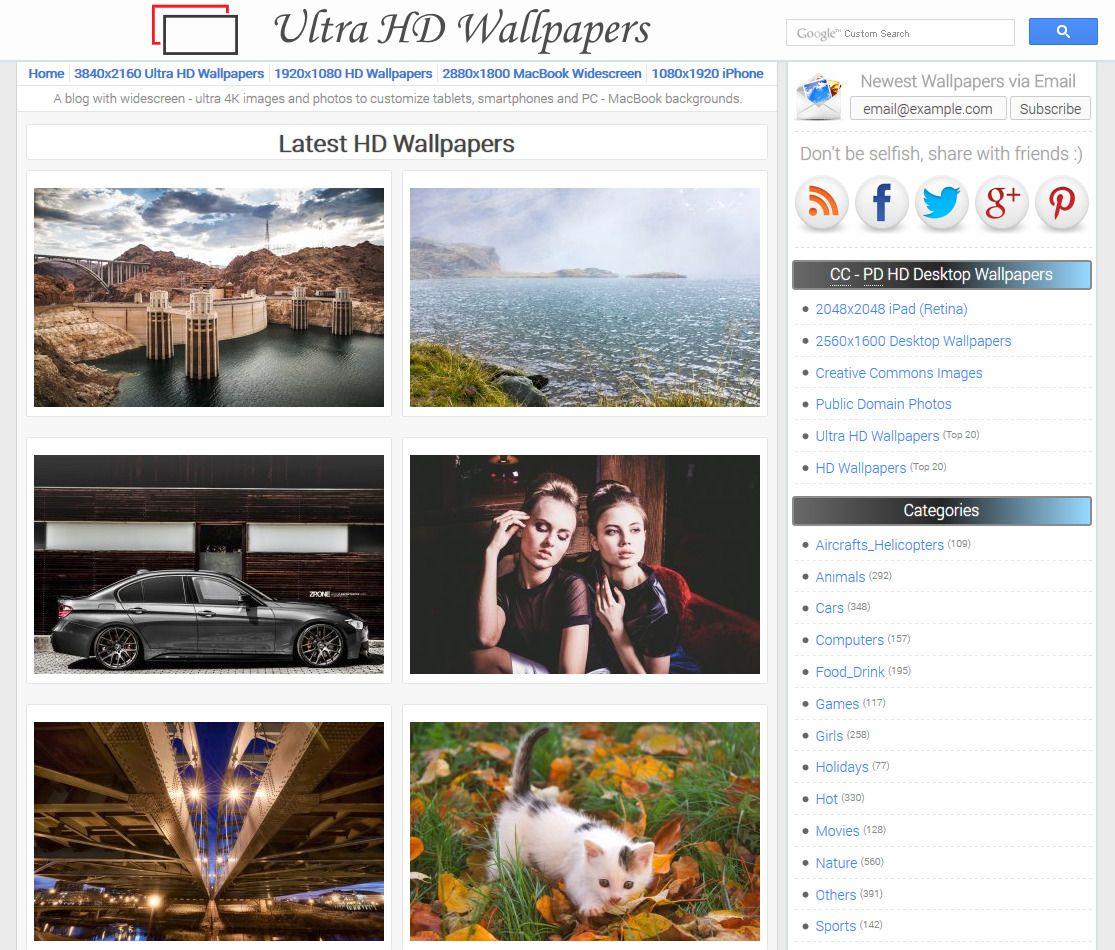Open the Home menu item
Viewport: 1115px width, 950px height.
46,73
